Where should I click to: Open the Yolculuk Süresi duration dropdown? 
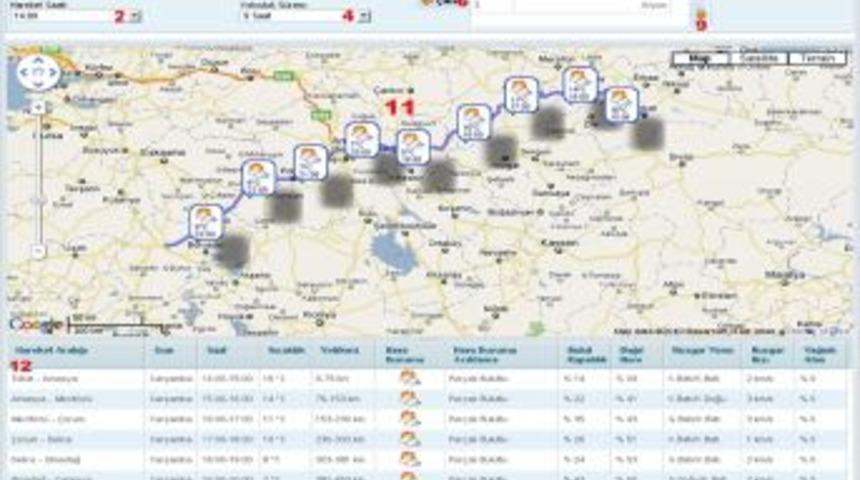(x=364, y=16)
